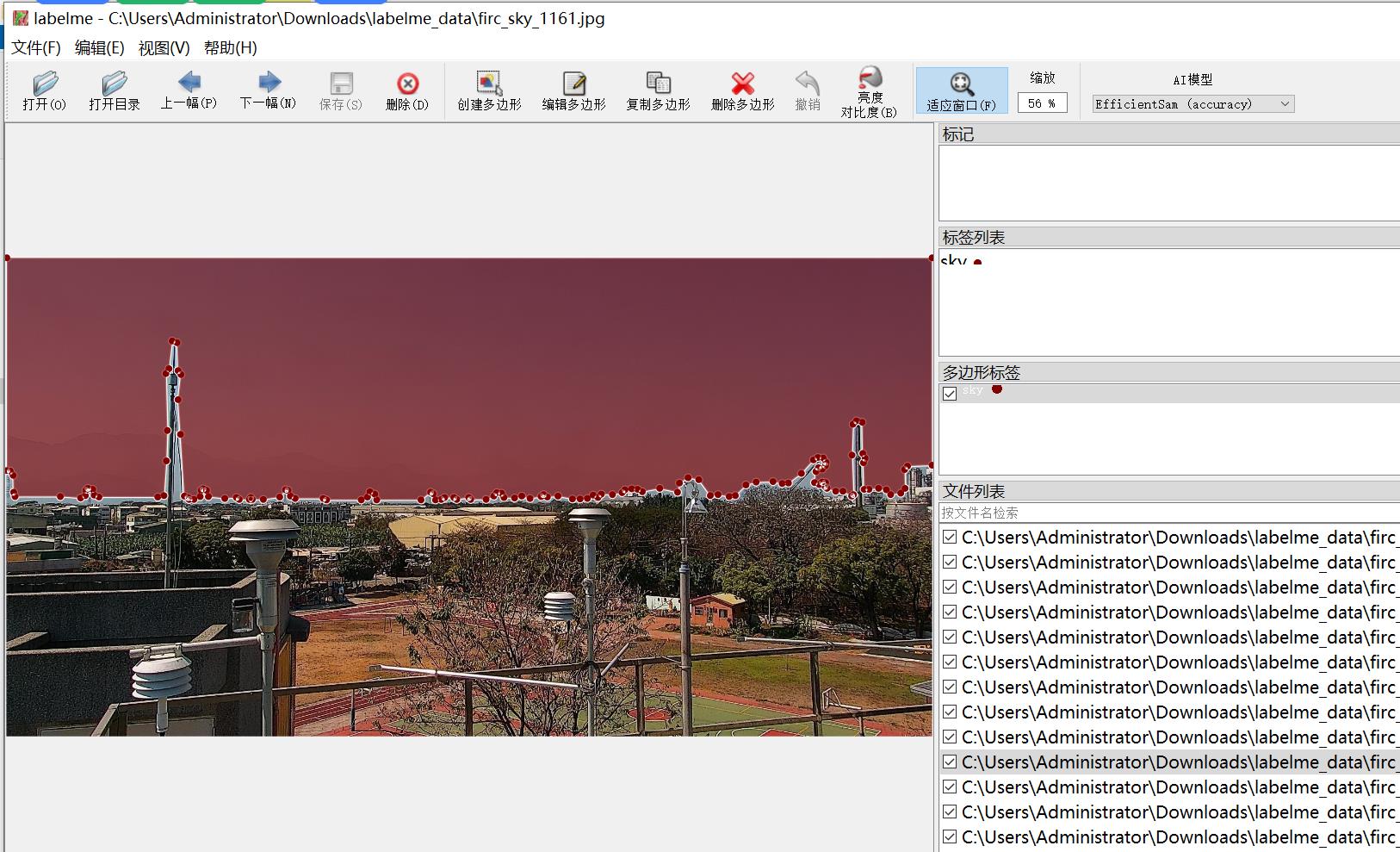This screenshot has width=1400, height=852.
Task: Select the eighth file path in file list
Action: (1180, 712)
